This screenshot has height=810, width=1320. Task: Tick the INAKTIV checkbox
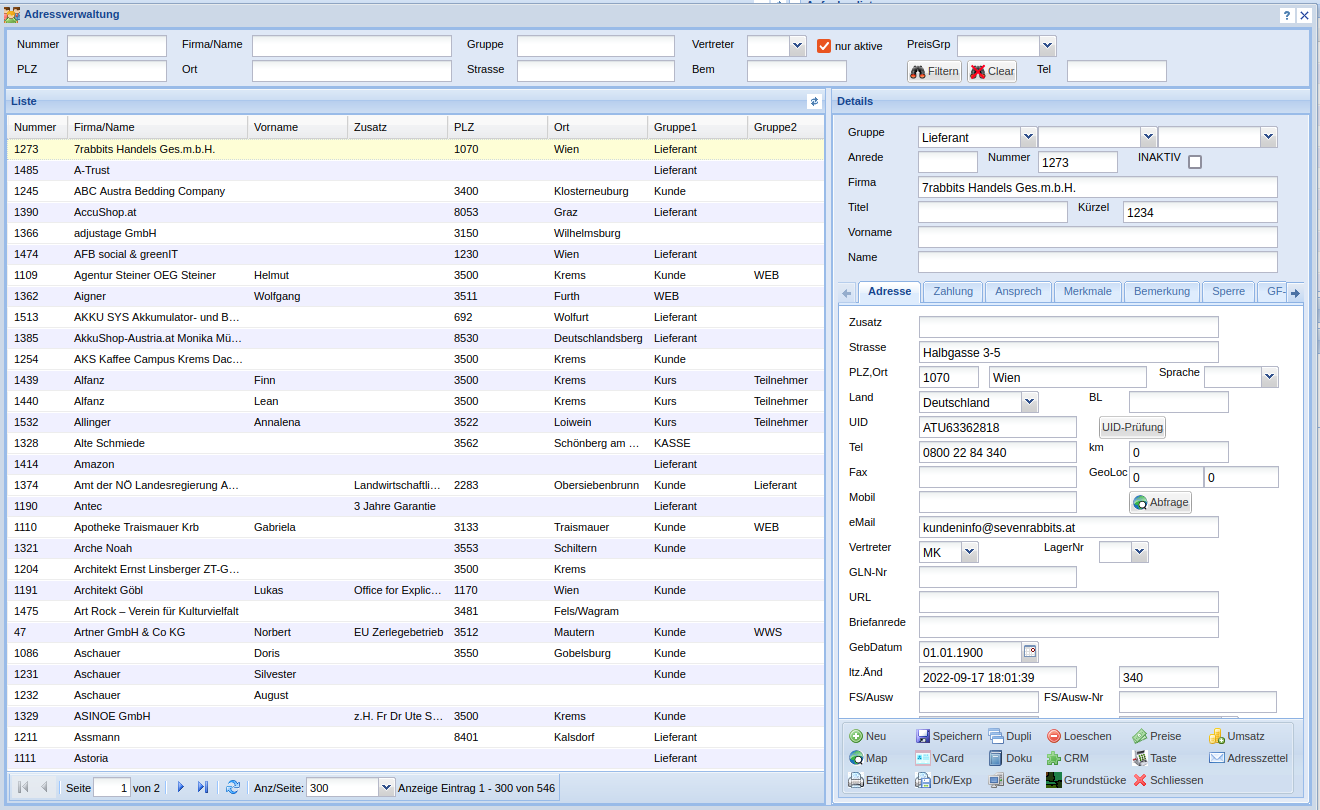click(1194, 162)
